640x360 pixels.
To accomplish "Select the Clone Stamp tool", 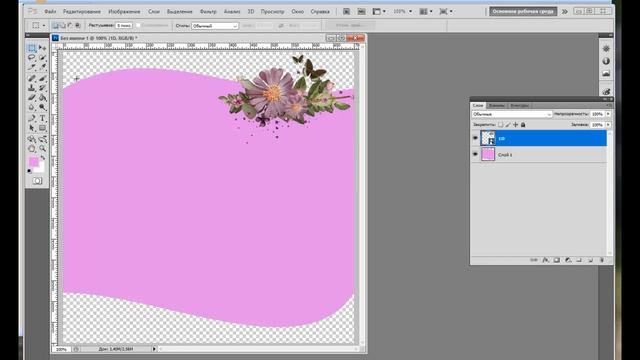I will (x=32, y=88).
